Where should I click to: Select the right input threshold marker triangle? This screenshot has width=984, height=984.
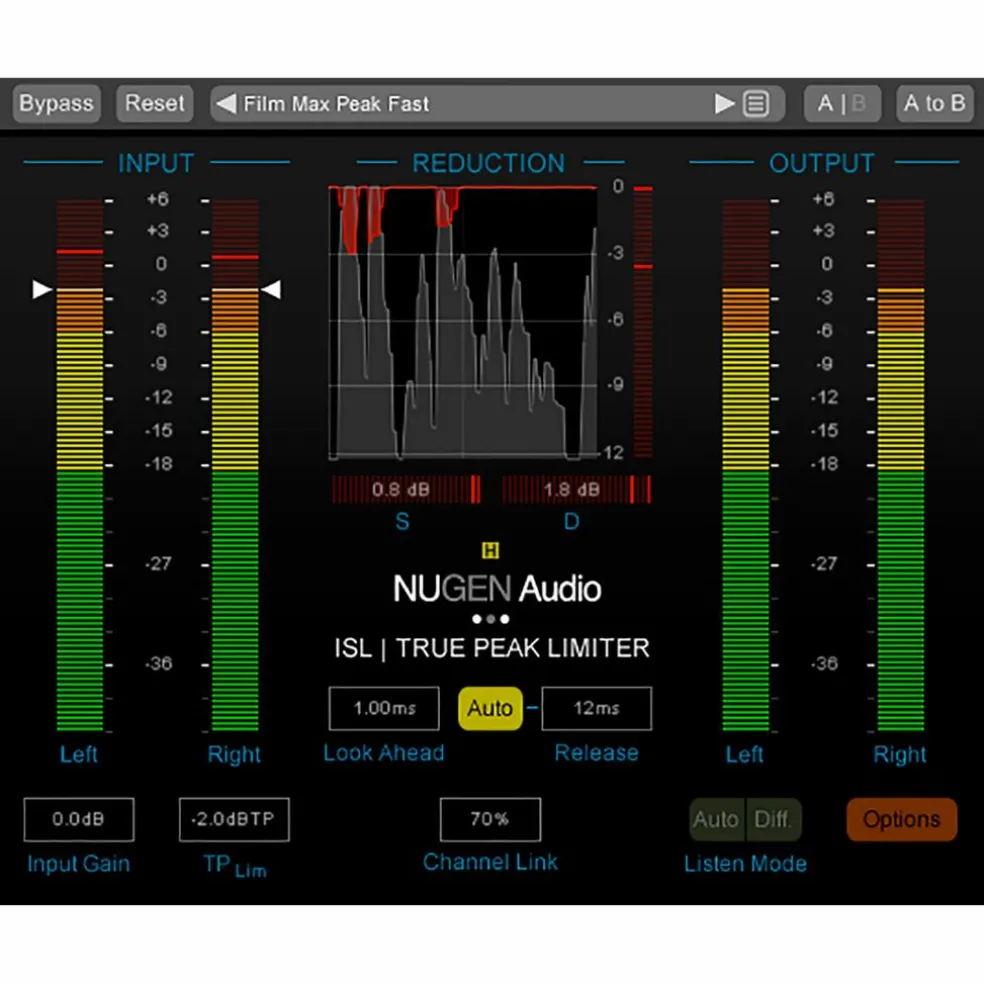pos(271,289)
